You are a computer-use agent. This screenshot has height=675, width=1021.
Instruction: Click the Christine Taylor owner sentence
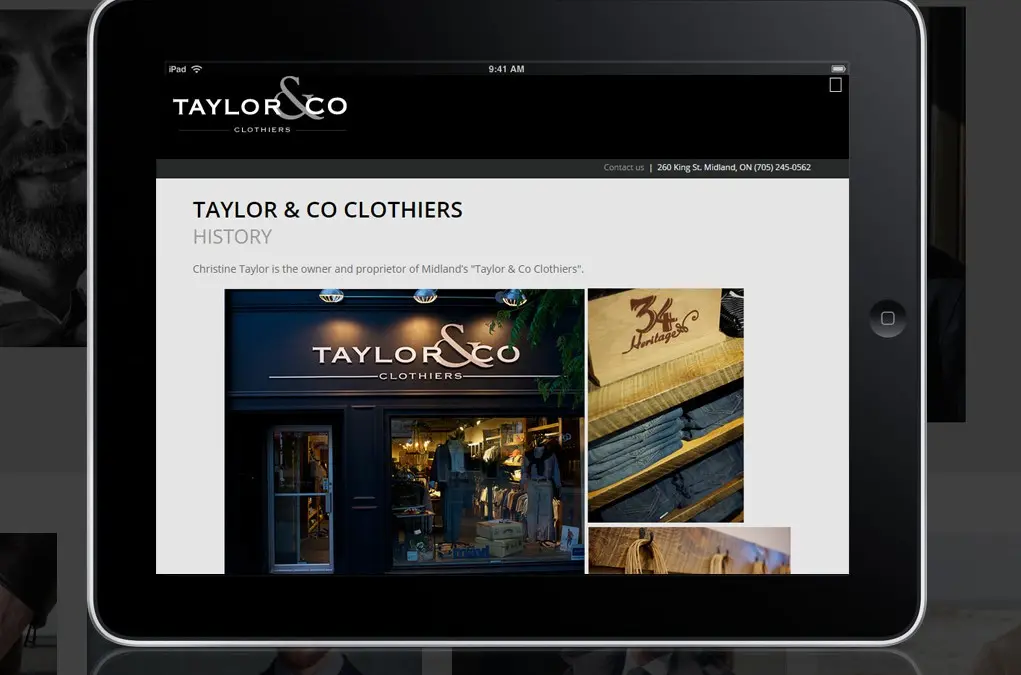[388, 269]
